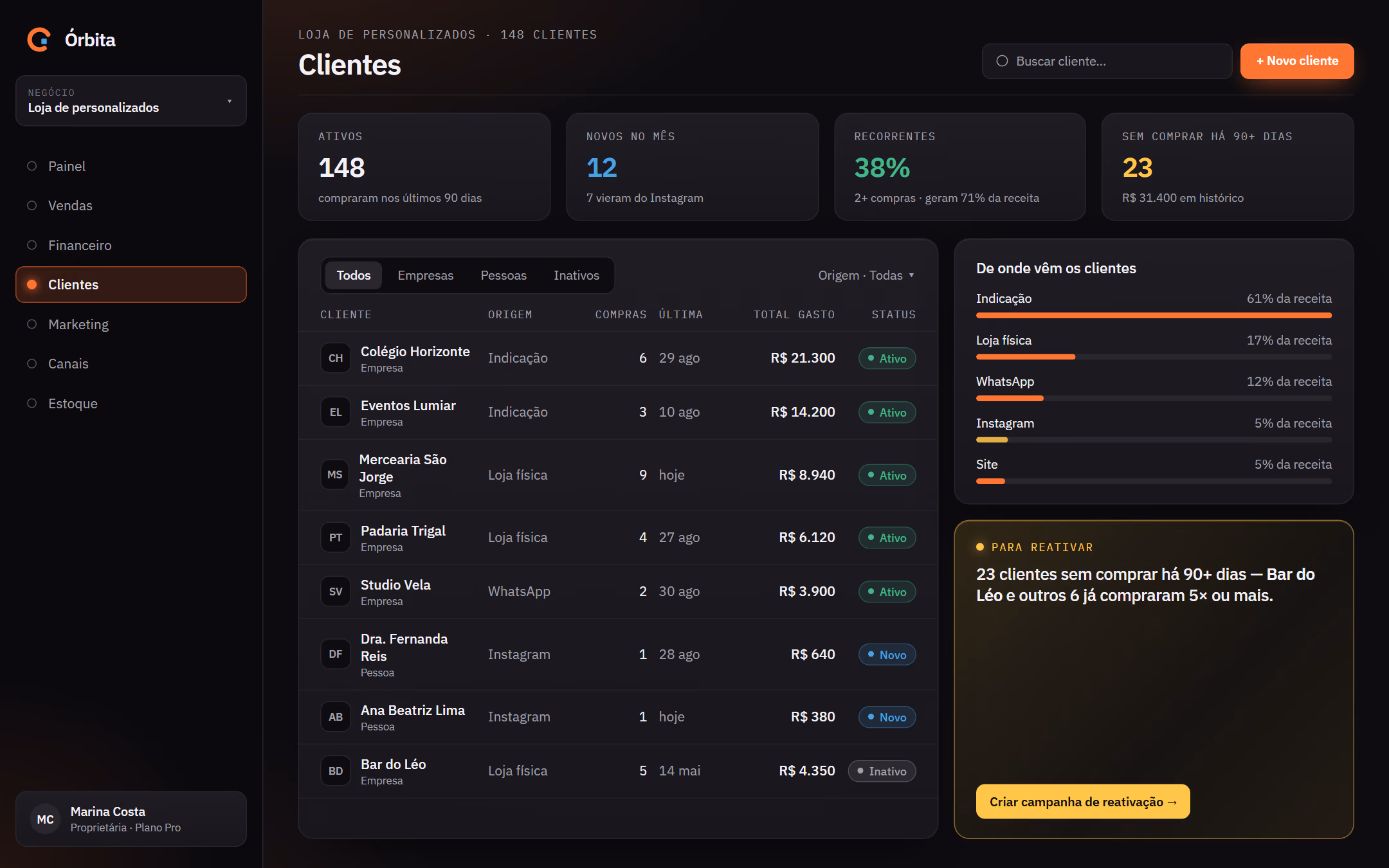Click the CH avatar for Colégio Horizonte

[336, 358]
